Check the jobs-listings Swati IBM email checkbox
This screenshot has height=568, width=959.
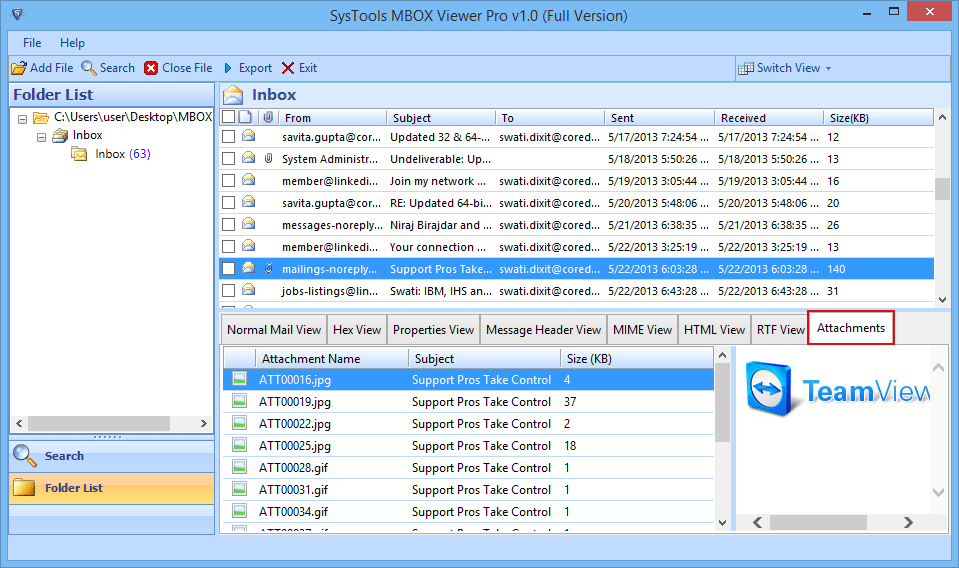tap(228, 290)
